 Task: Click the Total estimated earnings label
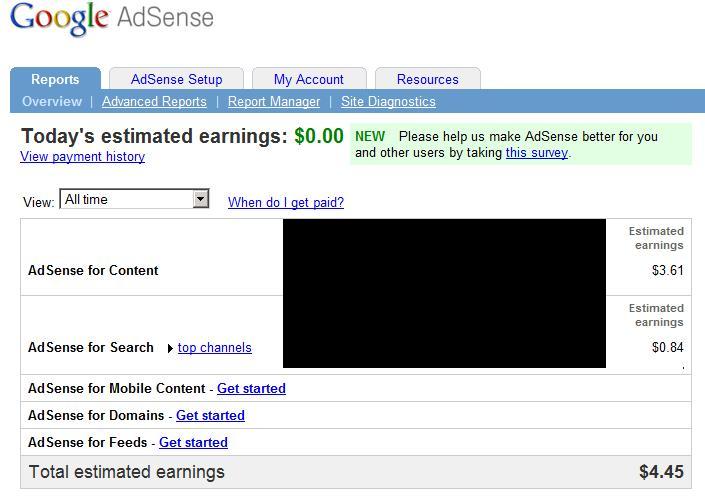click(x=126, y=472)
